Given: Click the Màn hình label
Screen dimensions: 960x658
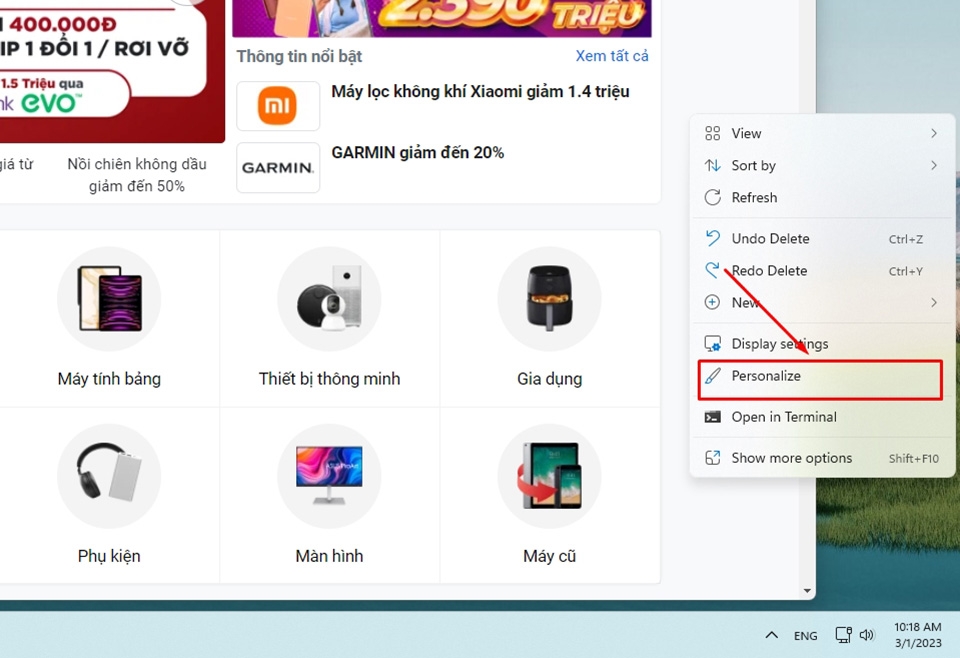Looking at the screenshot, I should 329,556.
